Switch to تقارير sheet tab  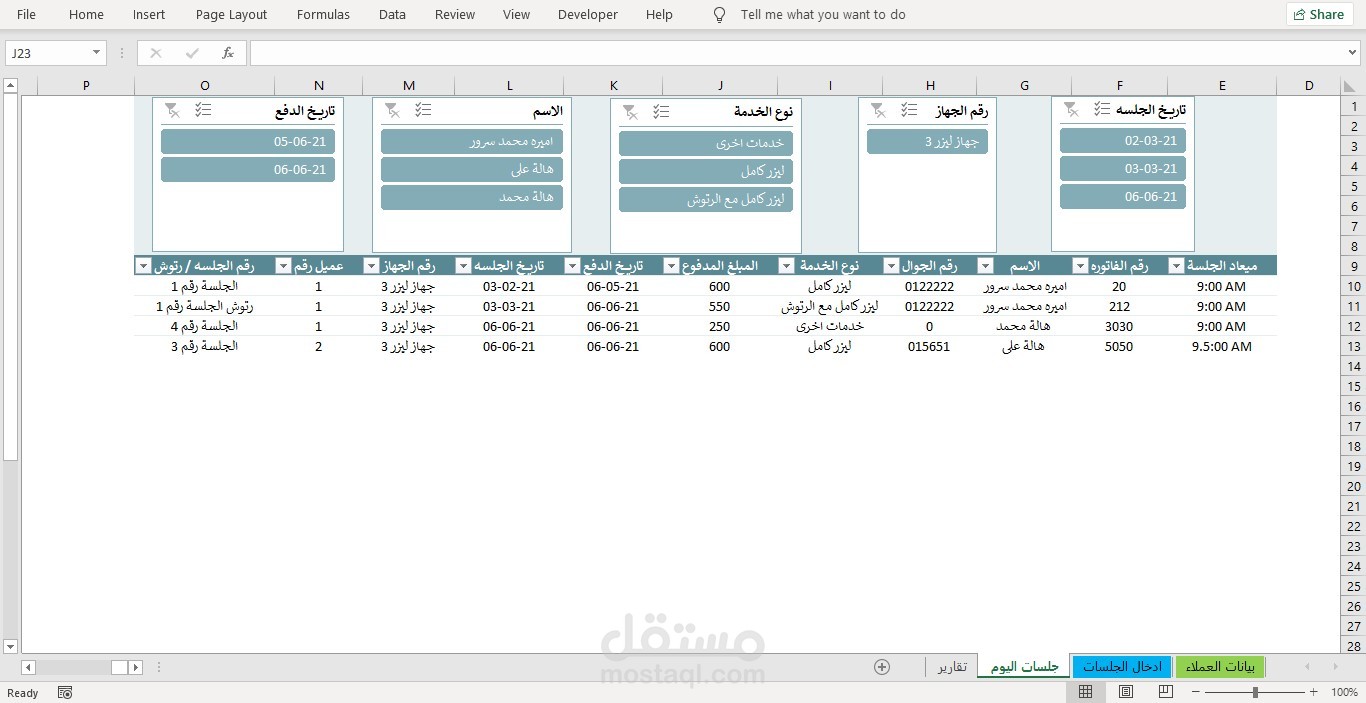pyautogui.click(x=952, y=667)
